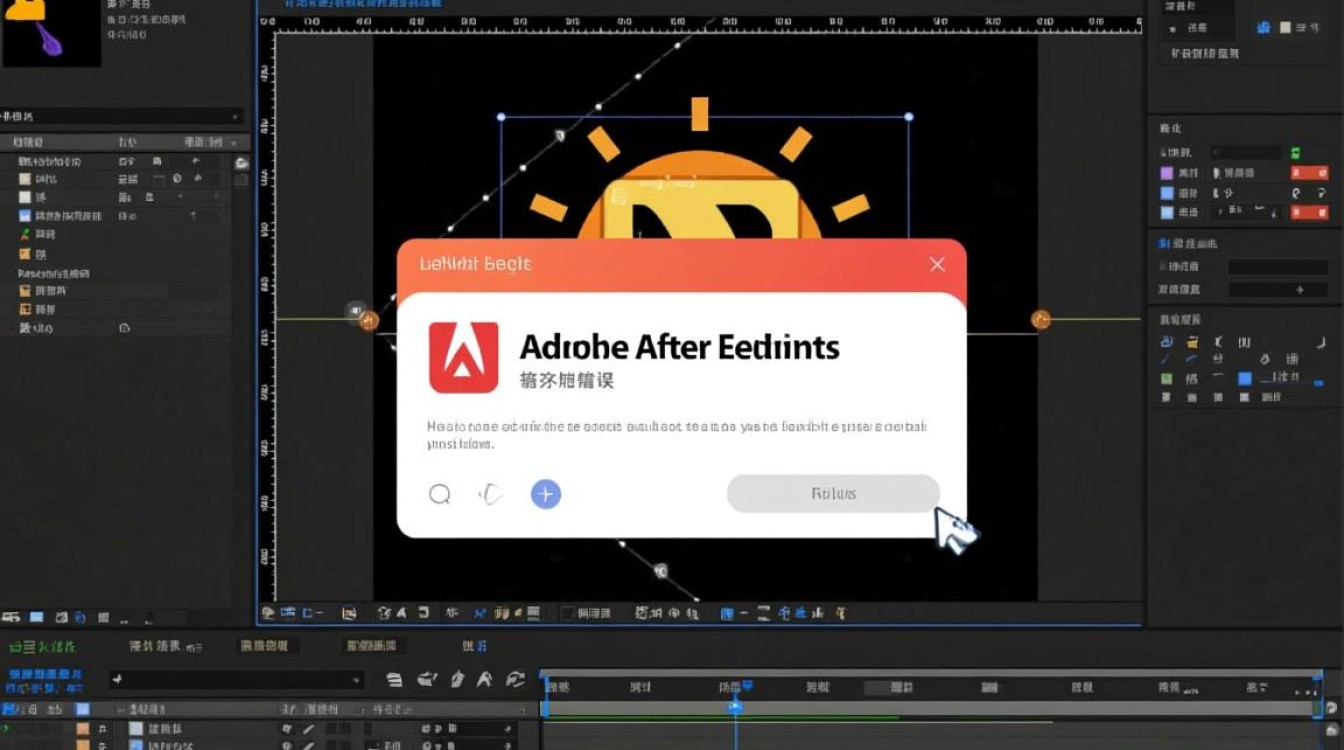Select the top right selection handle on canvas
Screen dimensions: 1344x750
[909, 117]
